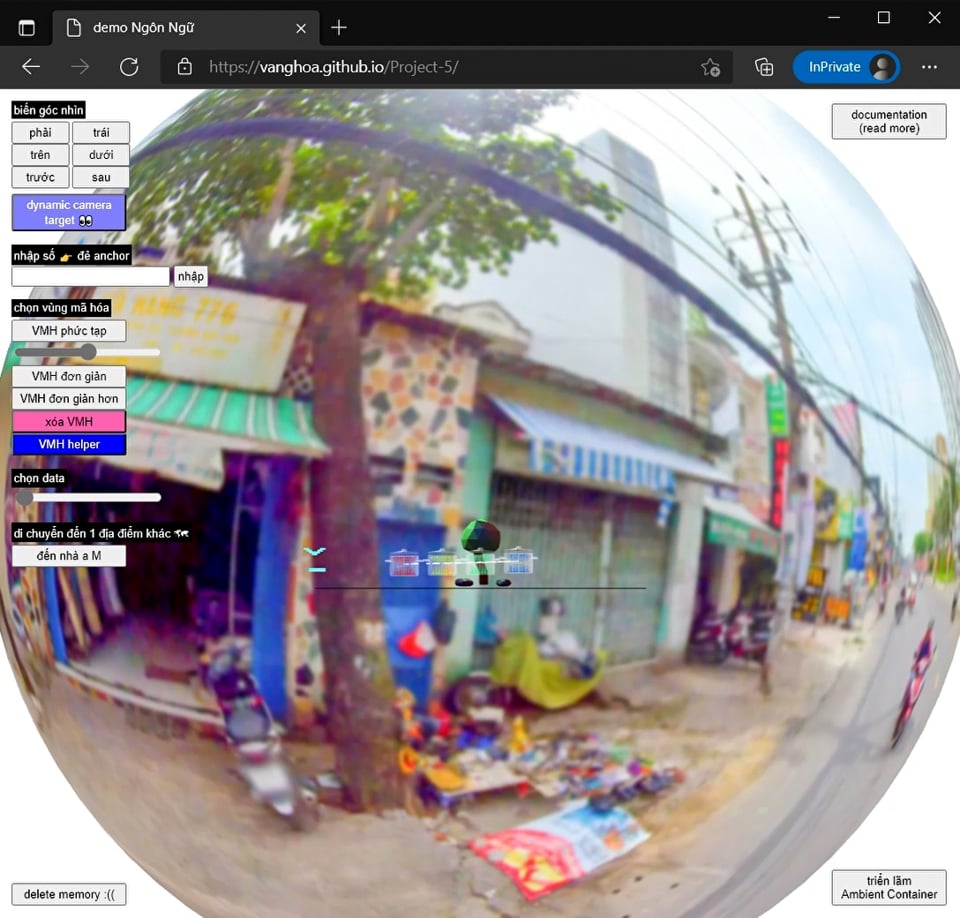Open Collections icon in toolbar
This screenshot has height=918, width=960.
[763, 67]
